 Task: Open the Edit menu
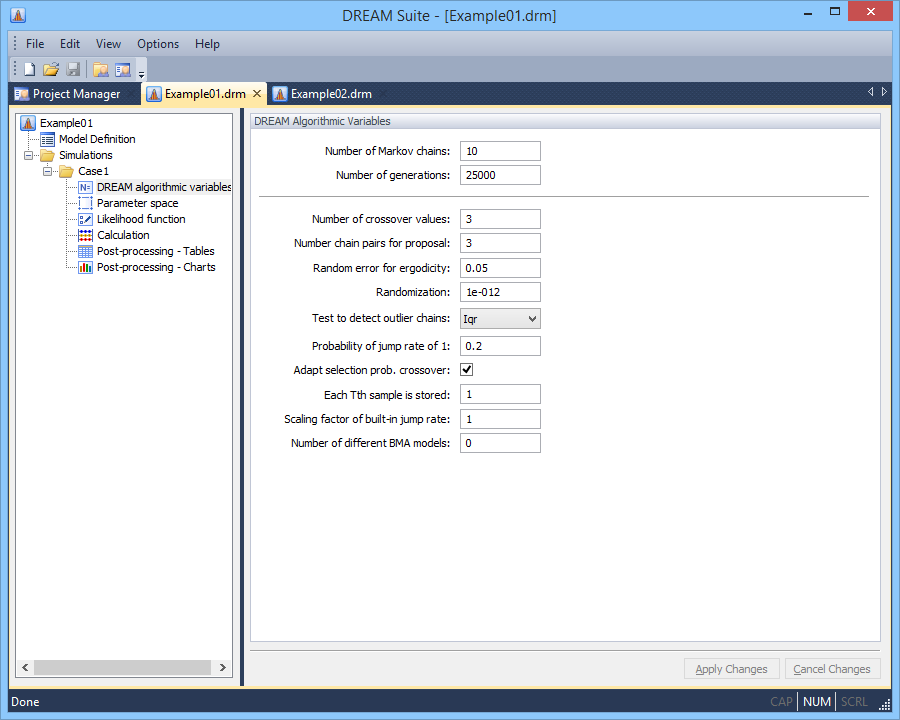point(69,44)
